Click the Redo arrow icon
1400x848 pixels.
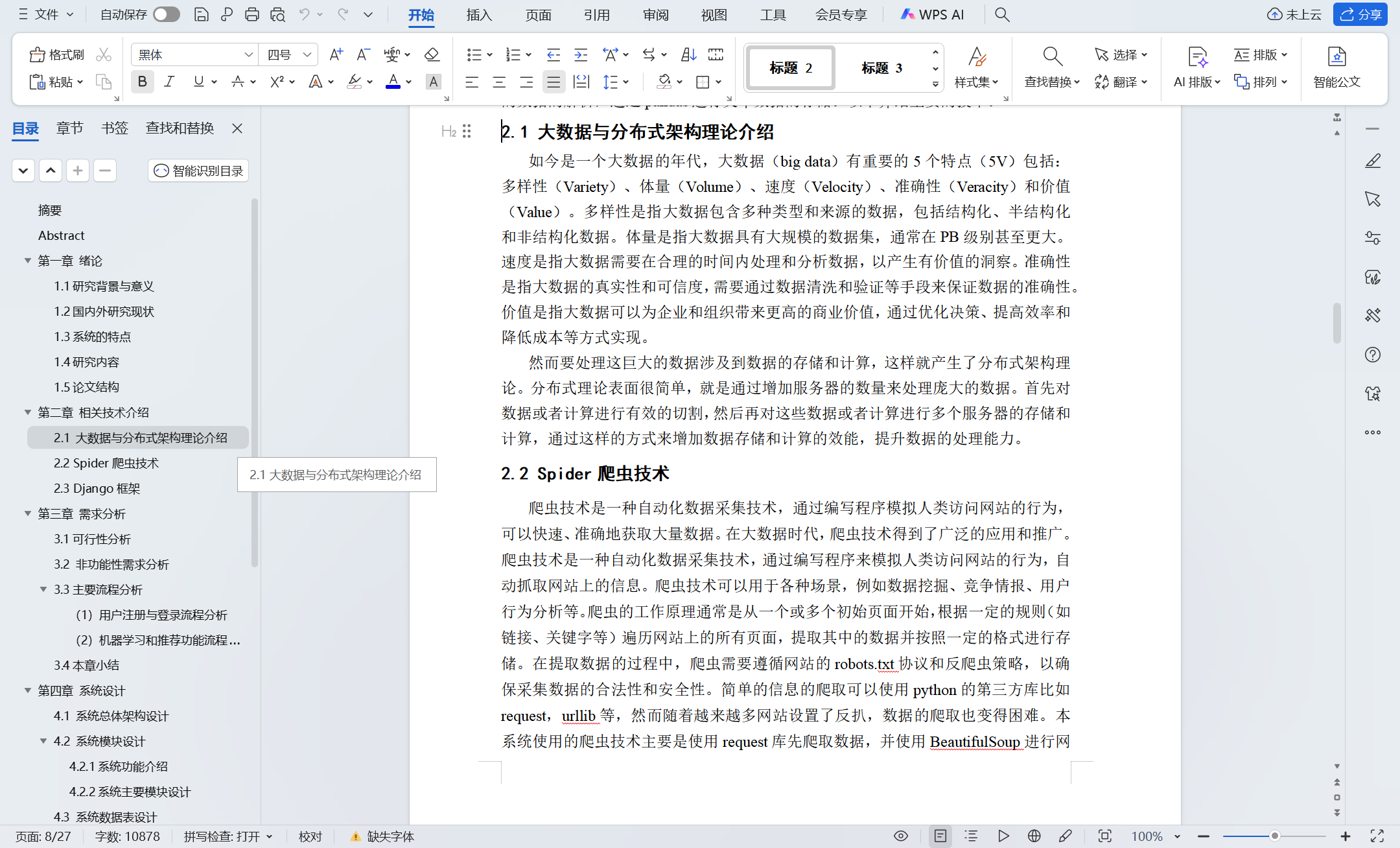[x=343, y=14]
